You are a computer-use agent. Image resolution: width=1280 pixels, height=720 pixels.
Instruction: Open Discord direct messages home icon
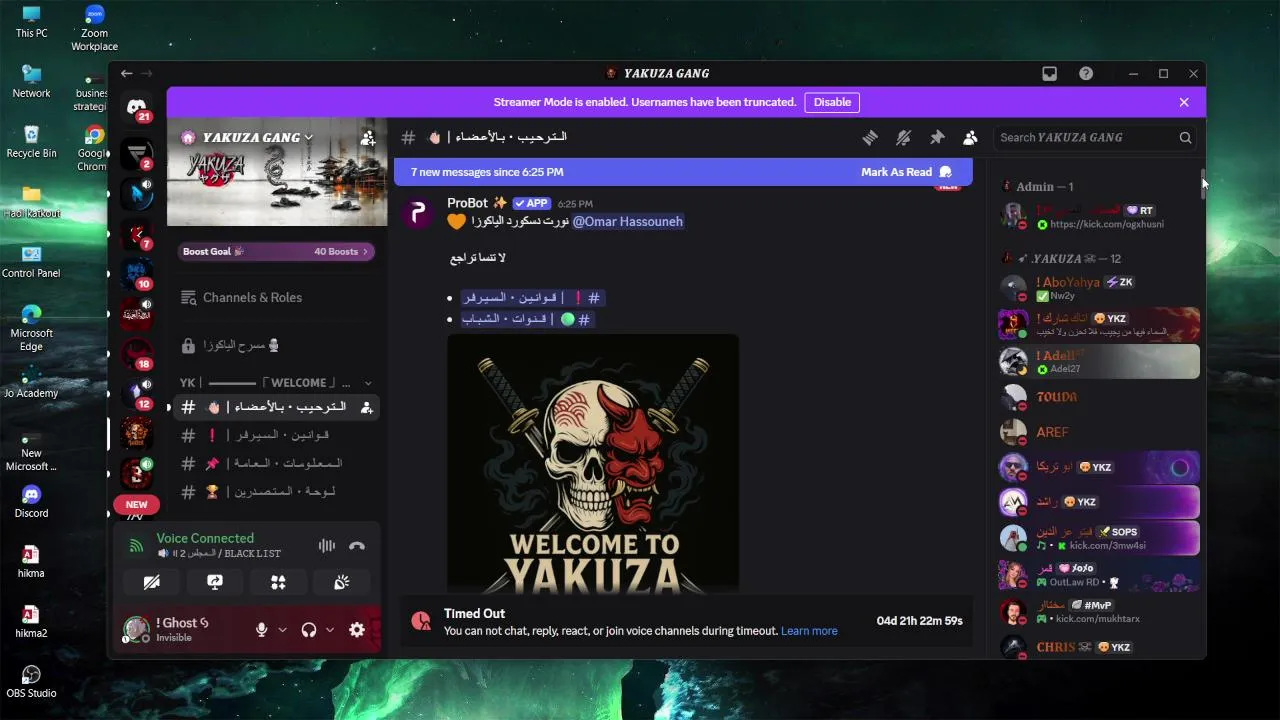[137, 107]
